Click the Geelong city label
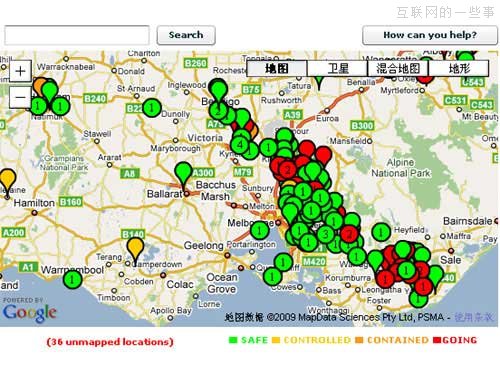 click(x=204, y=246)
